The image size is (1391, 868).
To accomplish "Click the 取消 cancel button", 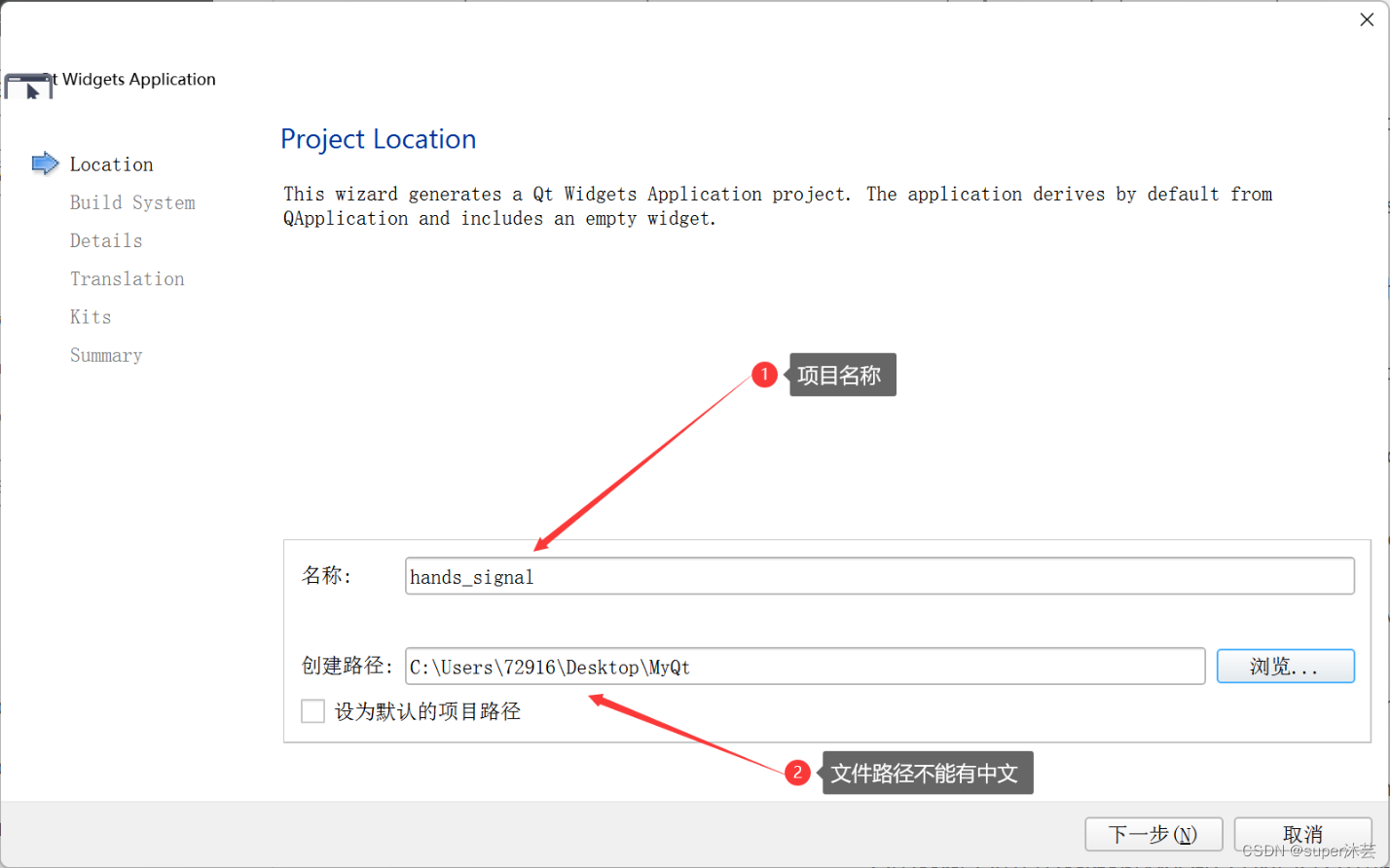I will pyautogui.click(x=1302, y=834).
